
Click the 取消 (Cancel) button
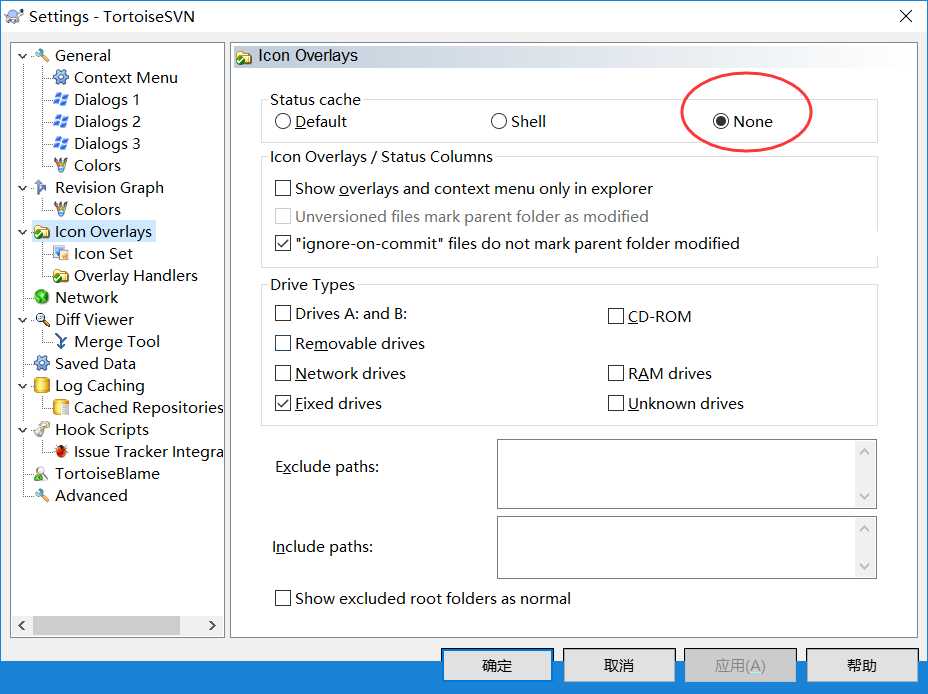[619, 666]
